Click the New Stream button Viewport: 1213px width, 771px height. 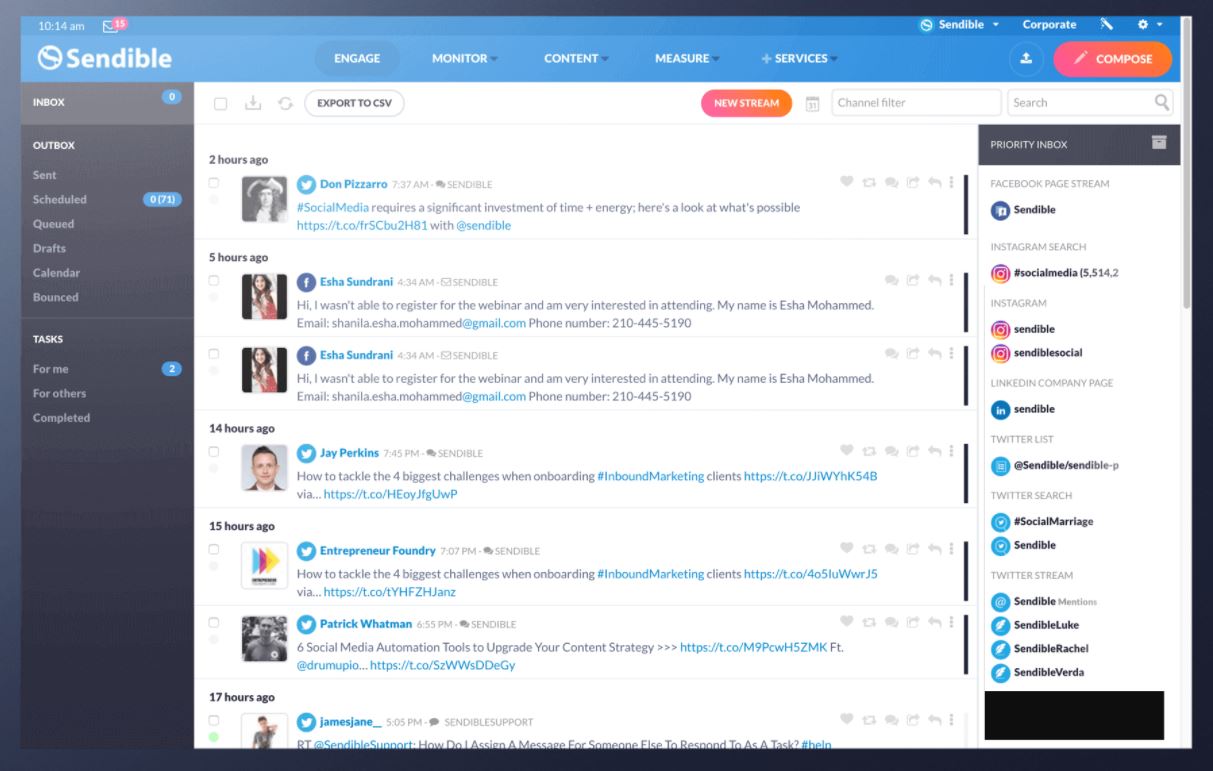pos(746,103)
